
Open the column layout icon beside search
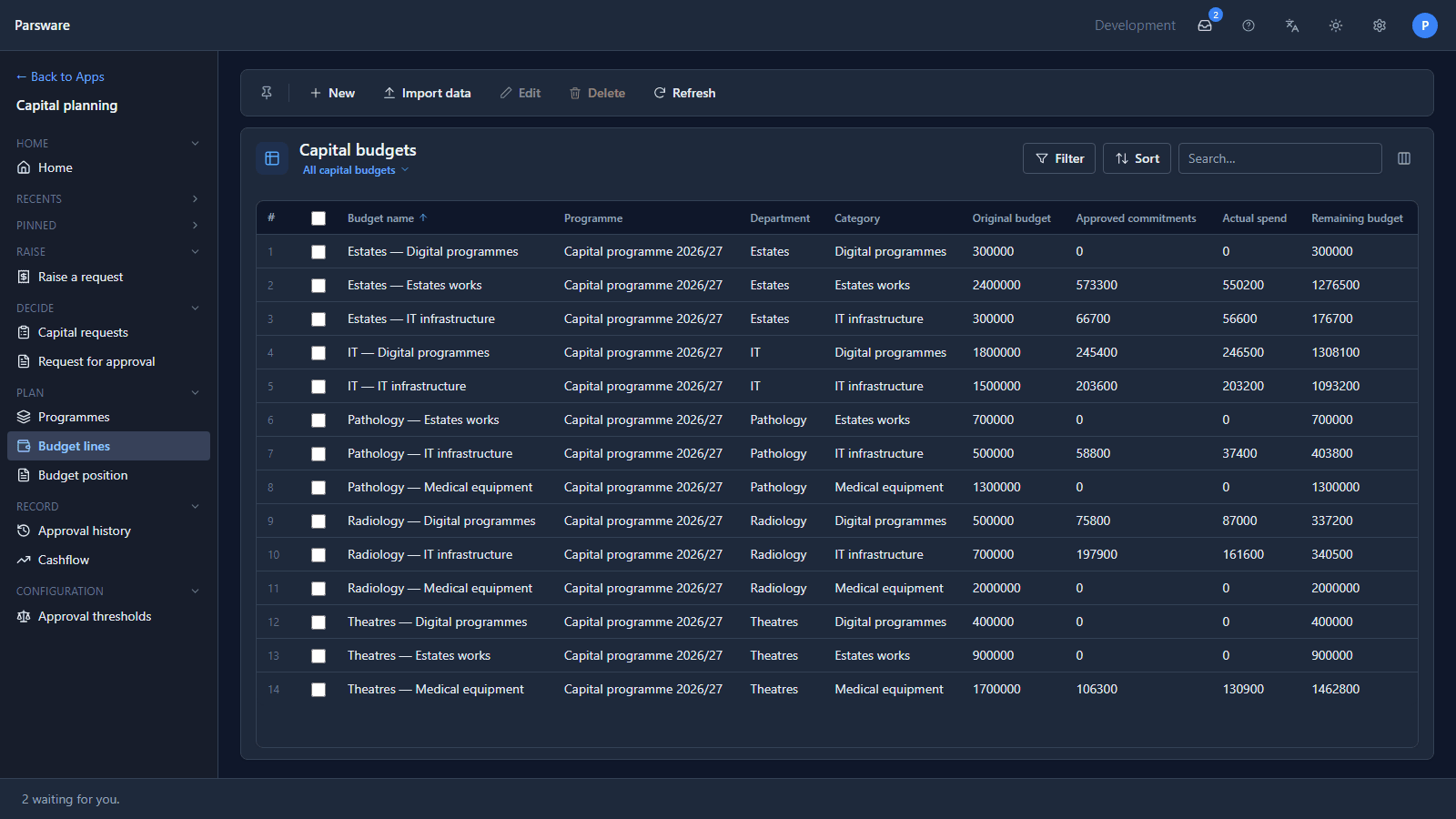(1404, 158)
